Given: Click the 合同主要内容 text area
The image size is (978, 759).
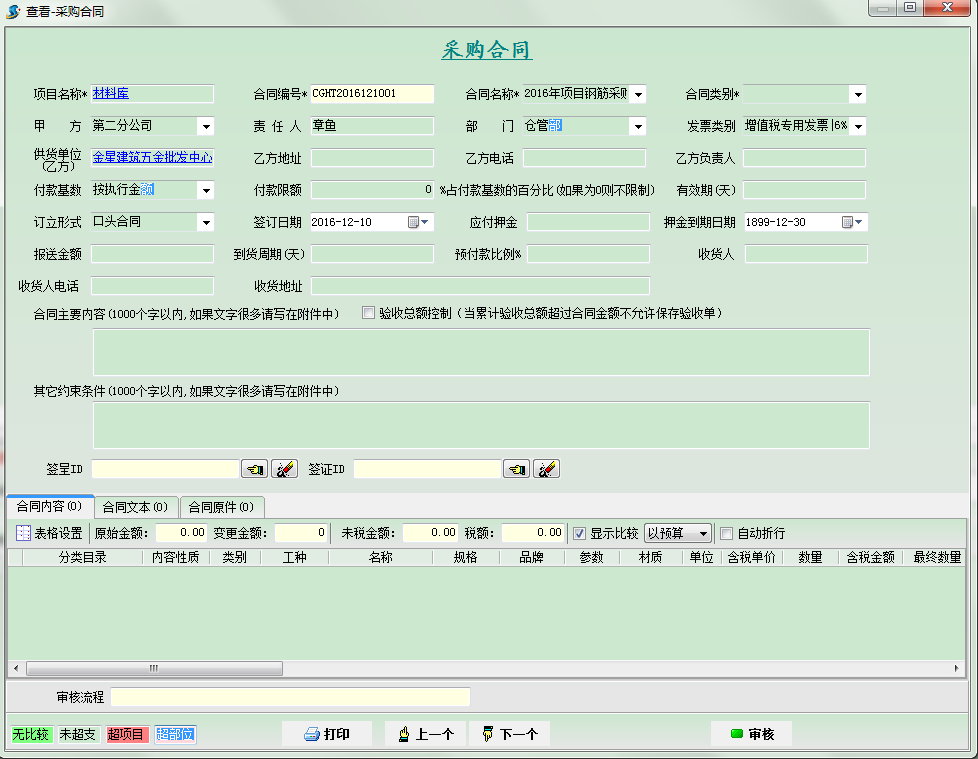Looking at the screenshot, I should click(x=481, y=352).
